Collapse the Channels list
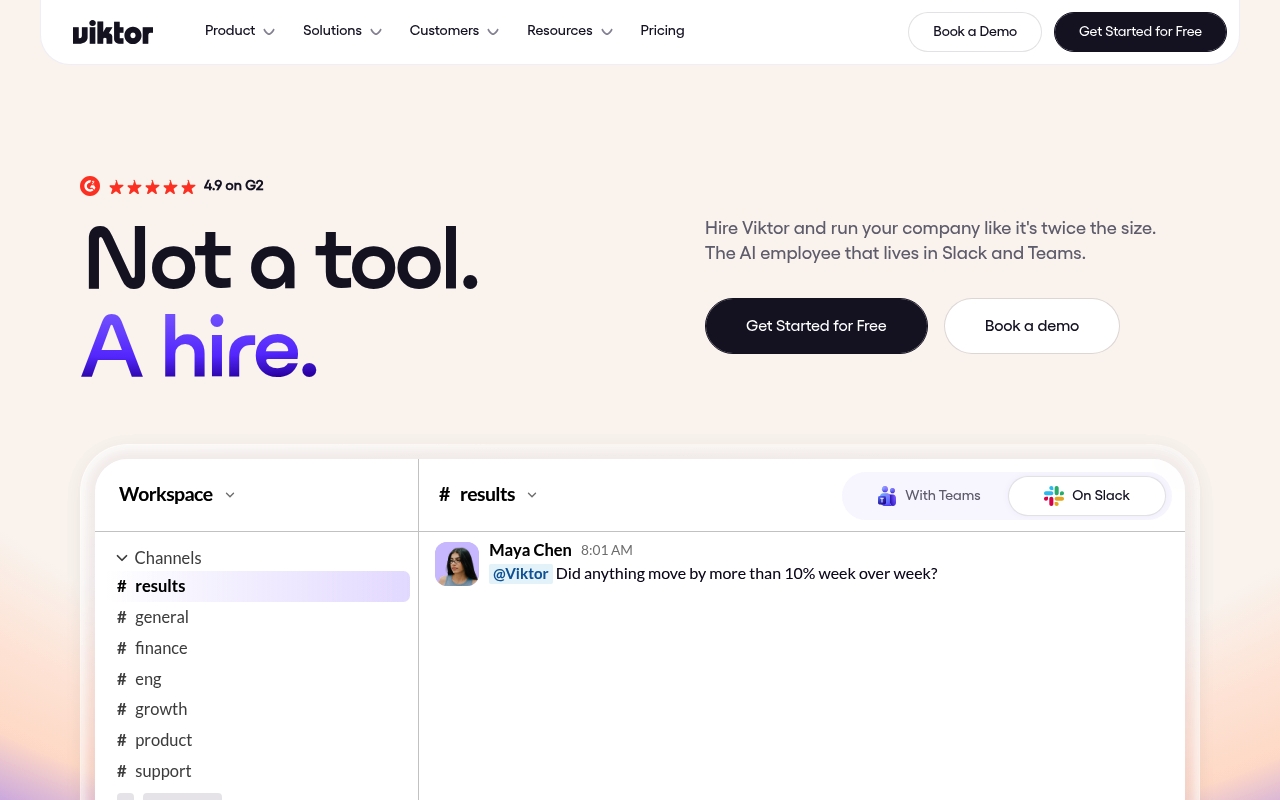Viewport: 1280px width, 800px height. [158, 558]
